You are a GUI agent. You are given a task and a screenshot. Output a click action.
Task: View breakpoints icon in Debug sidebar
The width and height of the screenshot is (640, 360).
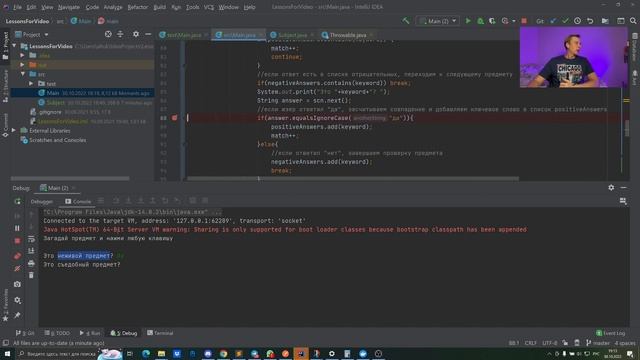(x=17, y=256)
